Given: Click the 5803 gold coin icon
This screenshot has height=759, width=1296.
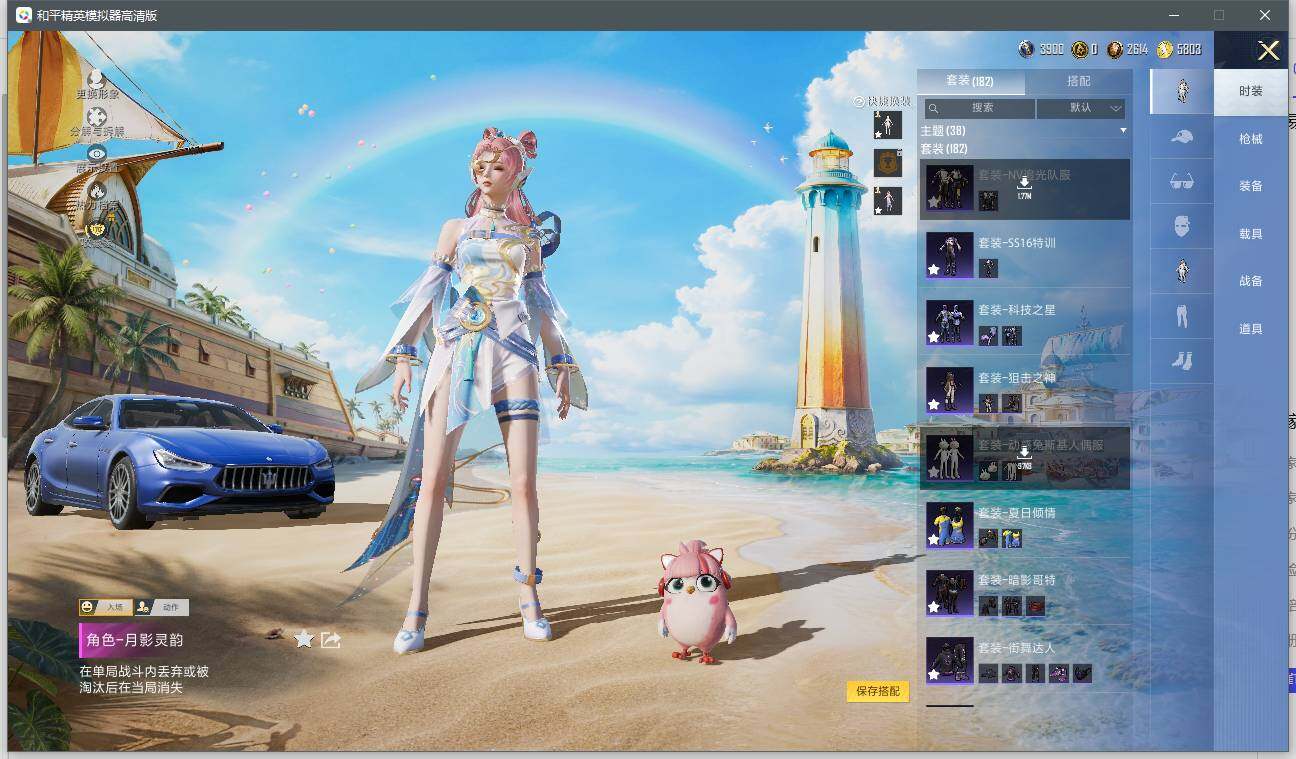Looking at the screenshot, I should [x=1165, y=49].
